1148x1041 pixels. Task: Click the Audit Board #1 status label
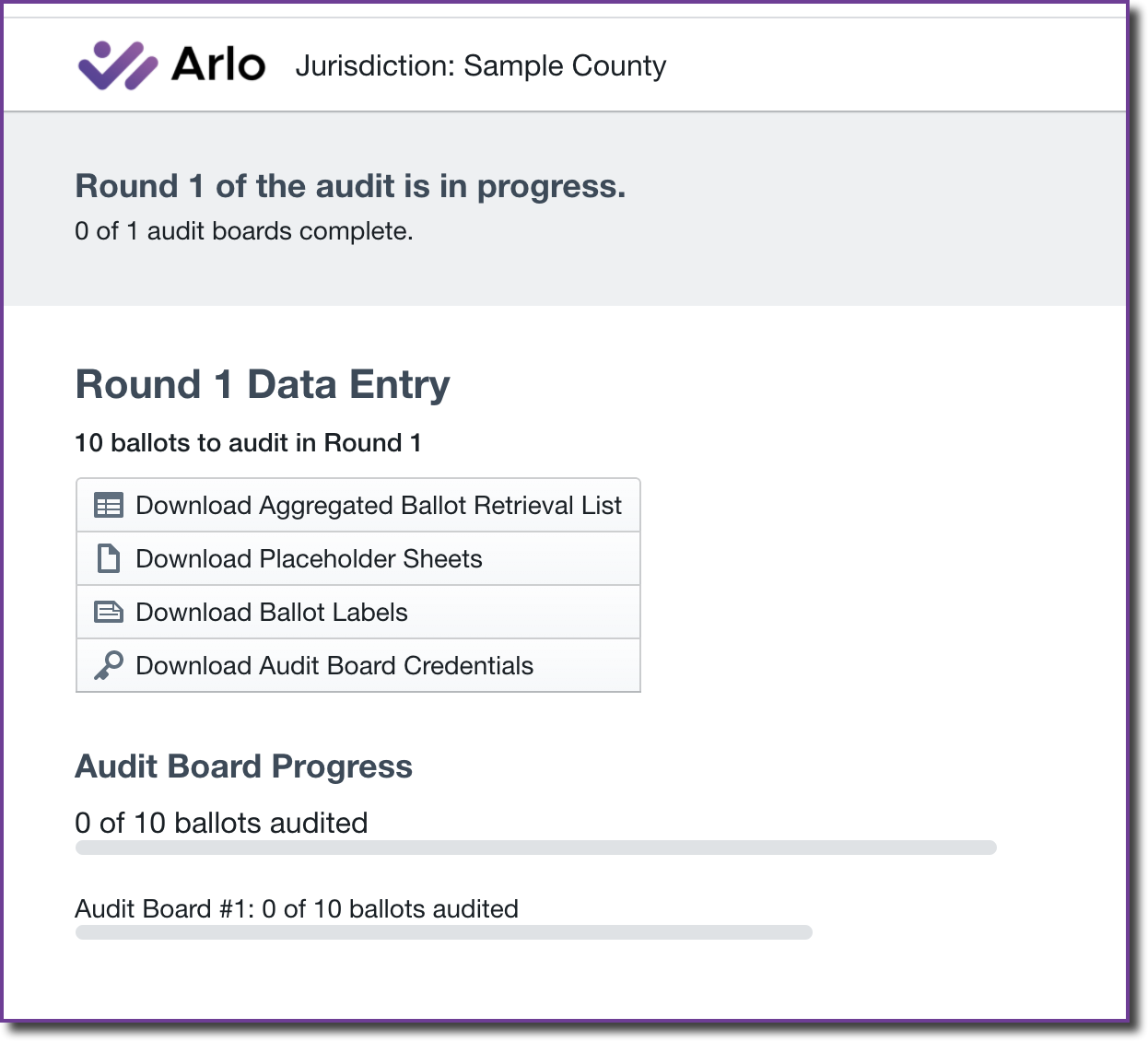[x=297, y=909]
